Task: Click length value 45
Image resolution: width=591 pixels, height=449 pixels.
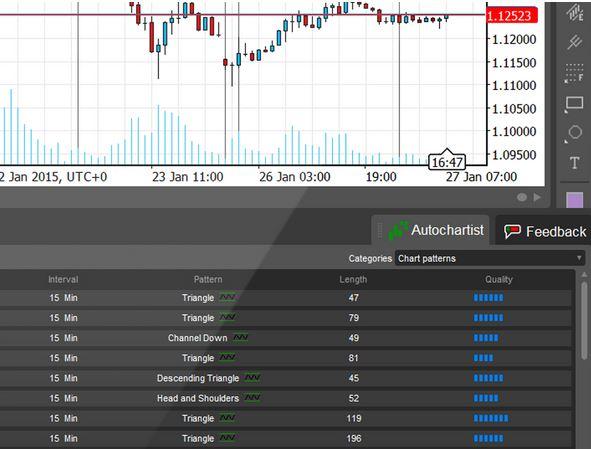Action: coord(354,378)
